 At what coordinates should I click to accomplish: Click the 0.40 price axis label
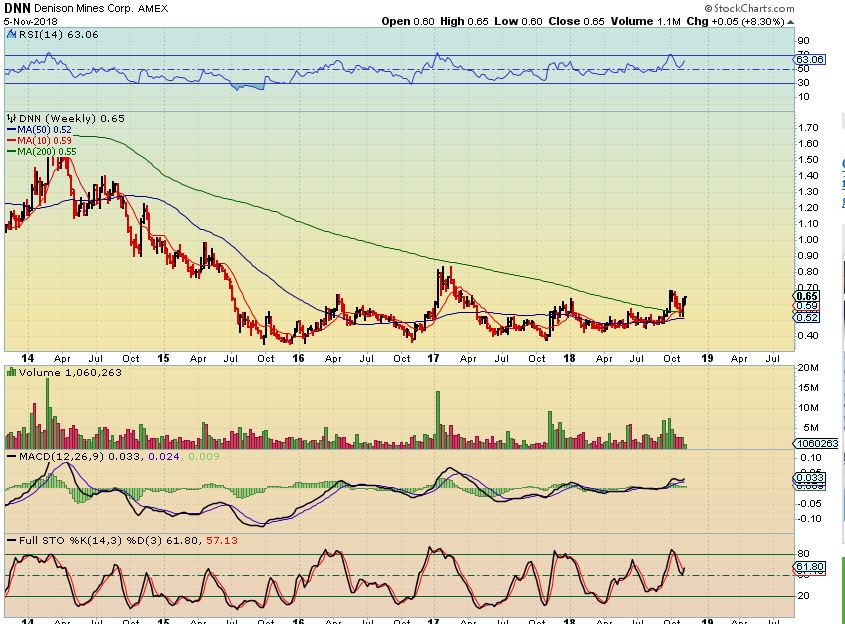point(808,336)
